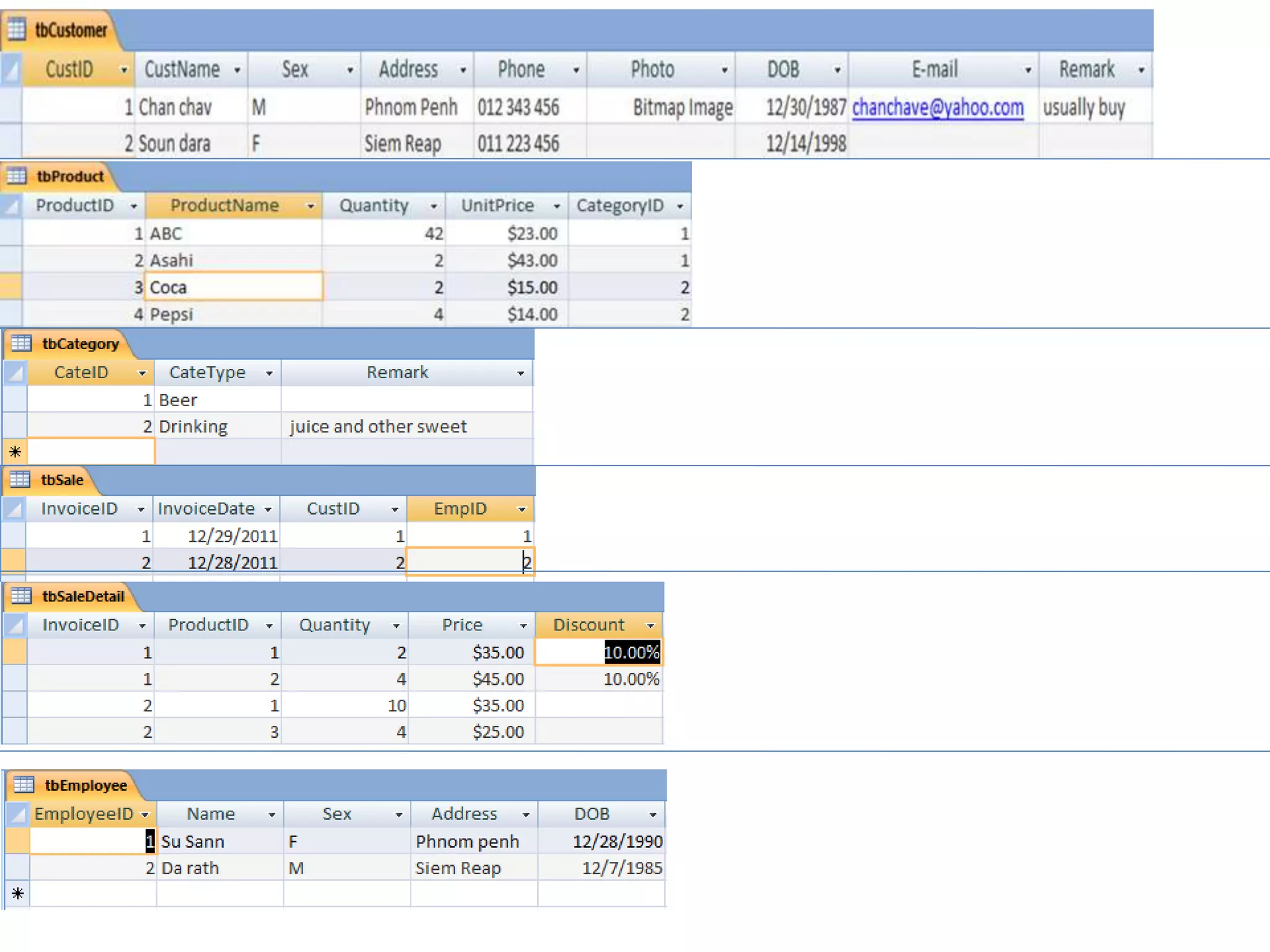The width and height of the screenshot is (1270, 952).
Task: Click the tbEmployee table icon
Action: [24, 785]
